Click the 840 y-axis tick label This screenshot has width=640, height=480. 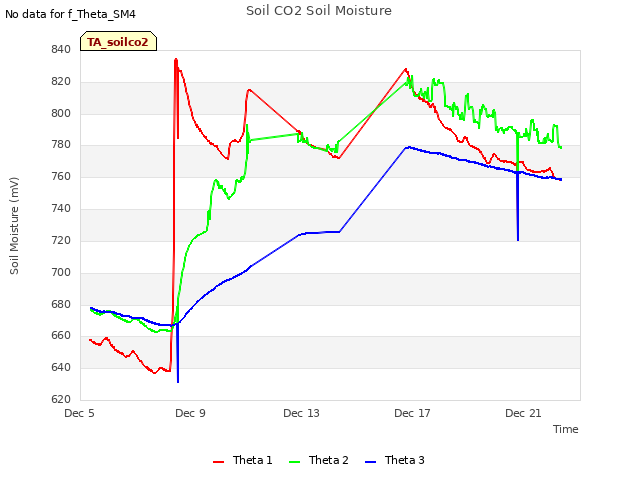pos(61,50)
